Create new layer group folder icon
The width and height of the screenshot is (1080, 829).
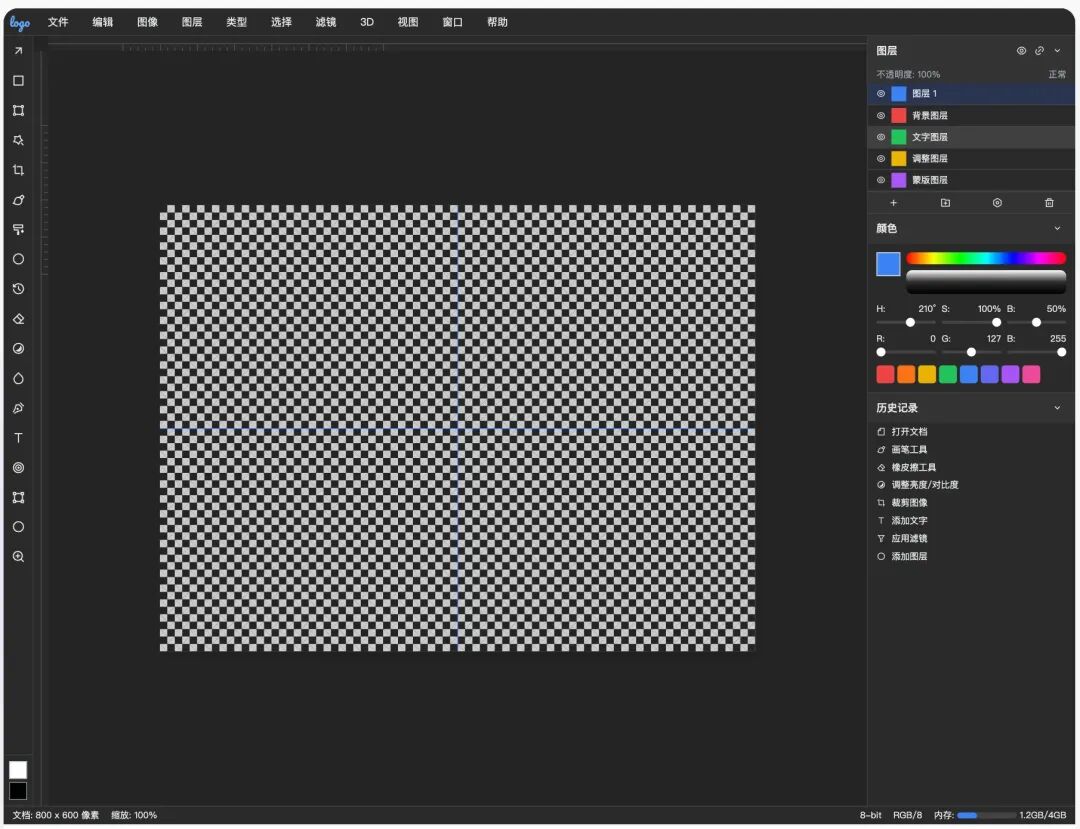(945, 203)
